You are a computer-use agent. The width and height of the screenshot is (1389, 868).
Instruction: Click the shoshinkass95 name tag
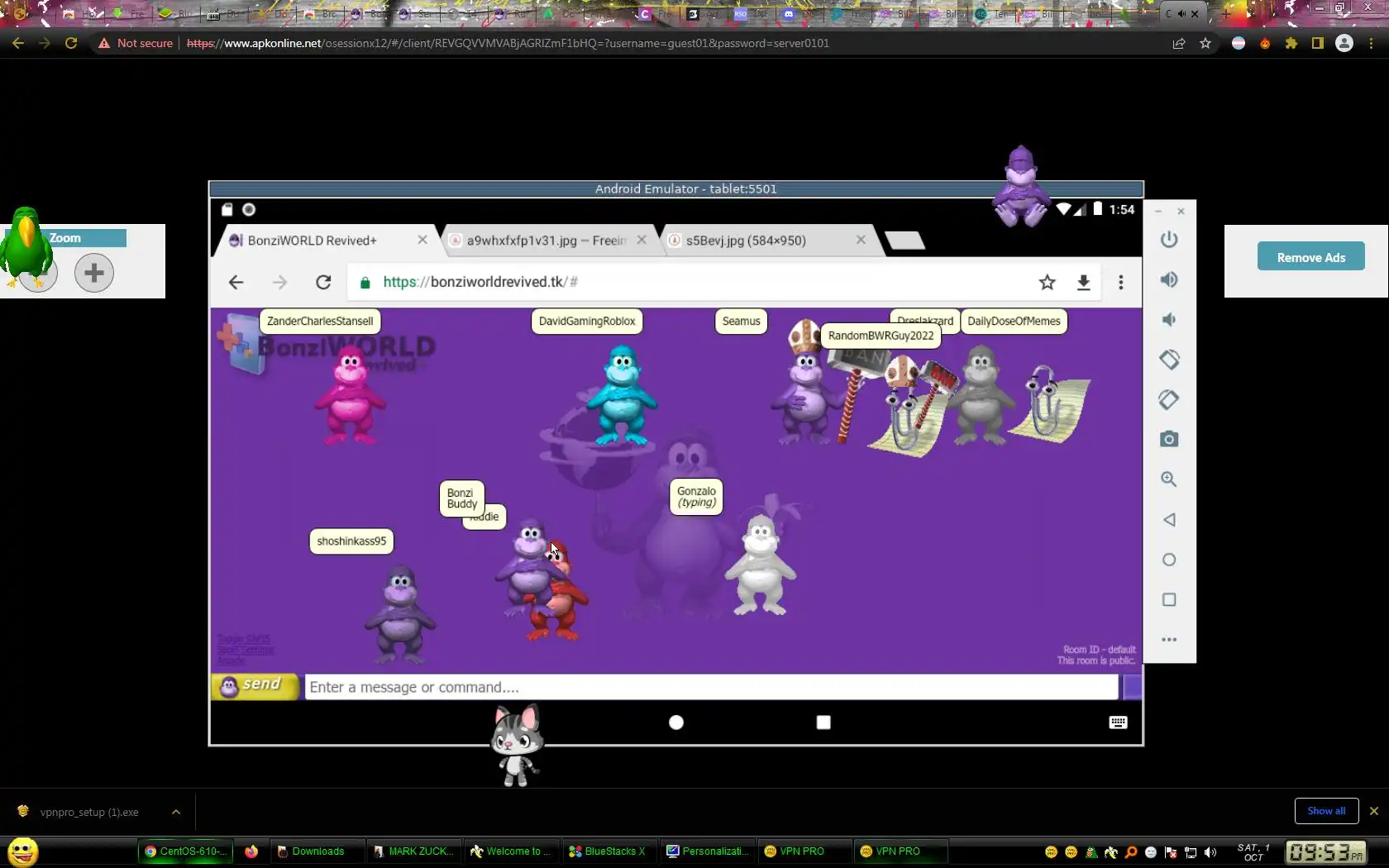pos(351,541)
